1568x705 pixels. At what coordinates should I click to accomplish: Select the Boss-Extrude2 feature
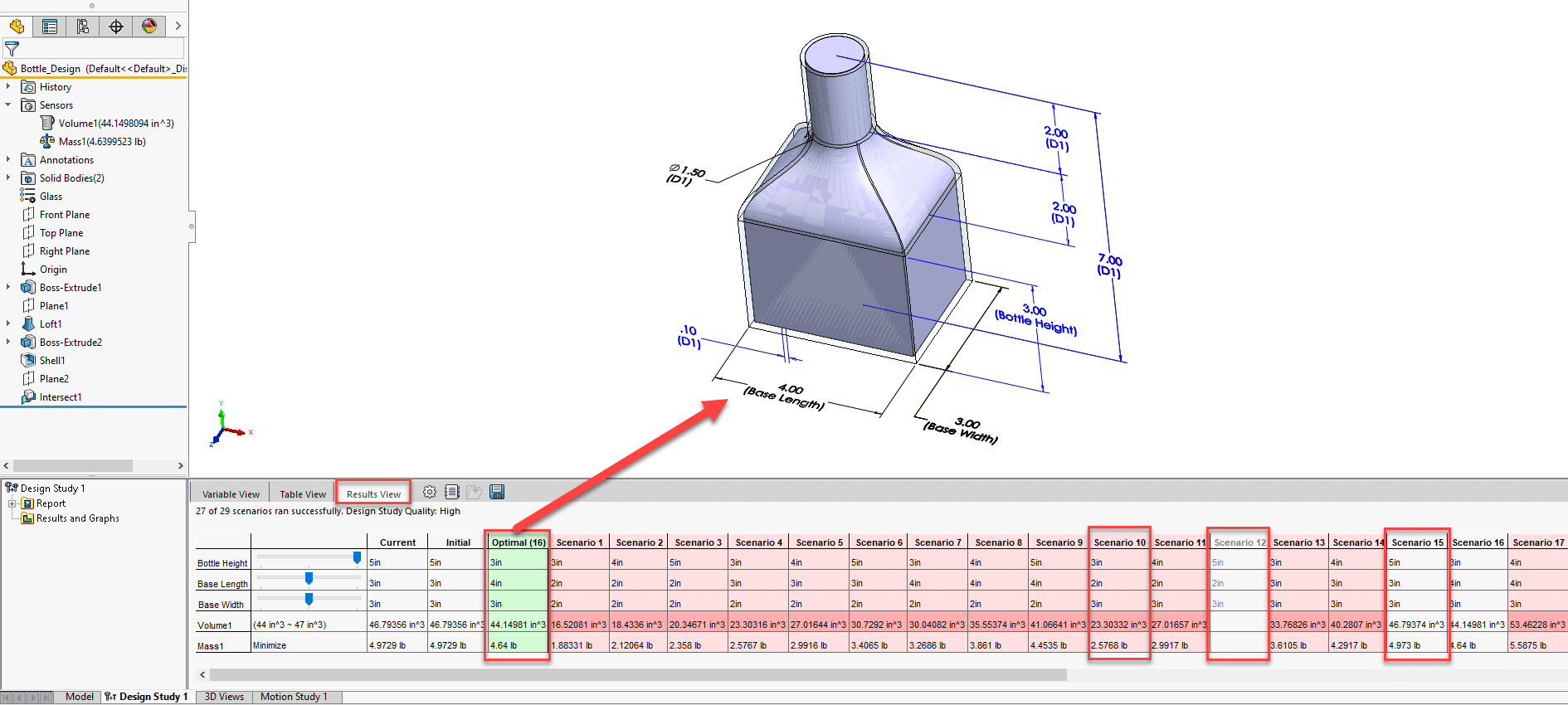(x=70, y=343)
